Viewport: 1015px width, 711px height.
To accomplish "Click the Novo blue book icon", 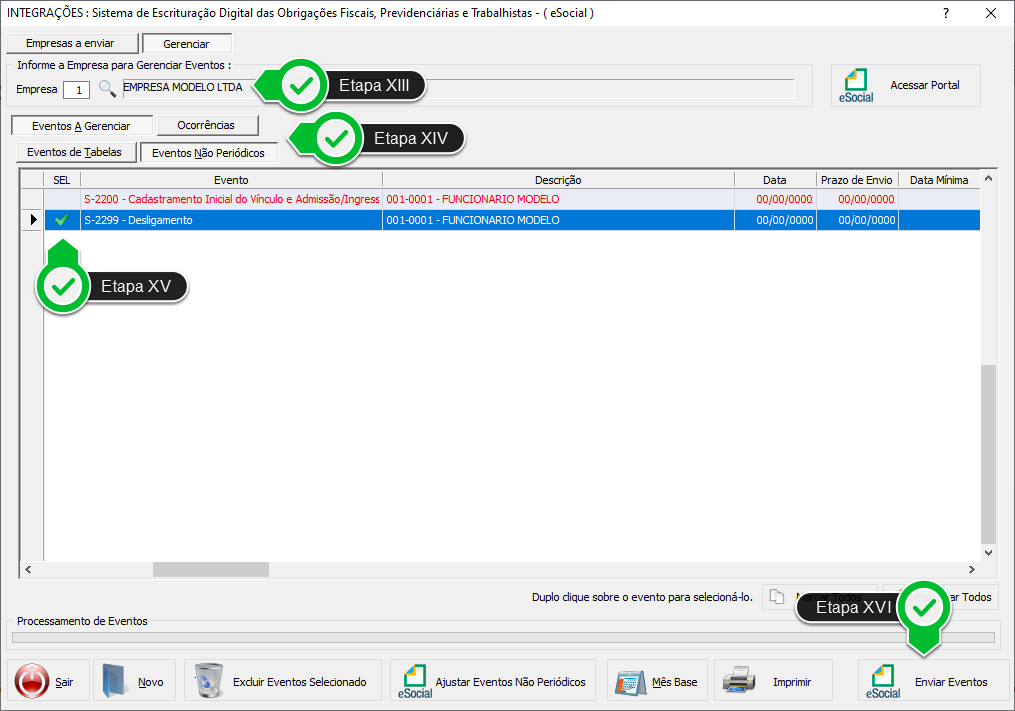I will click(x=118, y=682).
